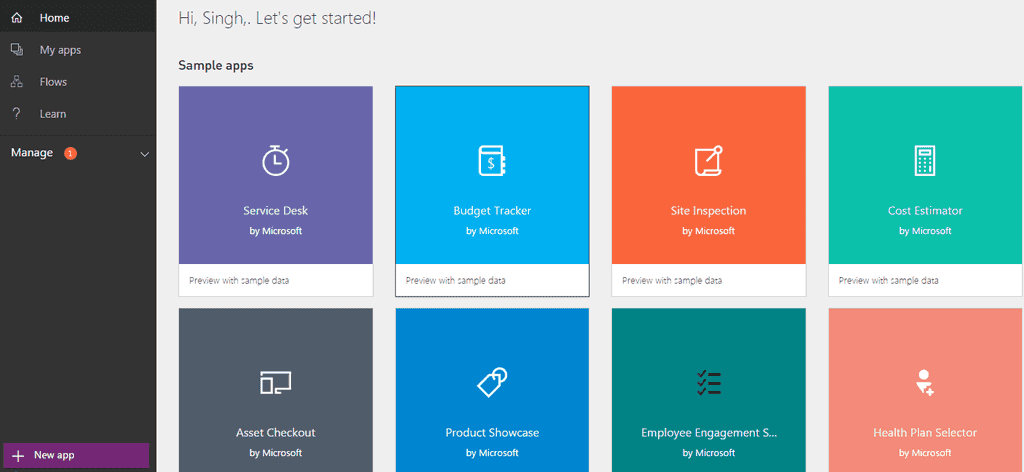1024x472 pixels.
Task: Click the New app button
Action: [76, 455]
